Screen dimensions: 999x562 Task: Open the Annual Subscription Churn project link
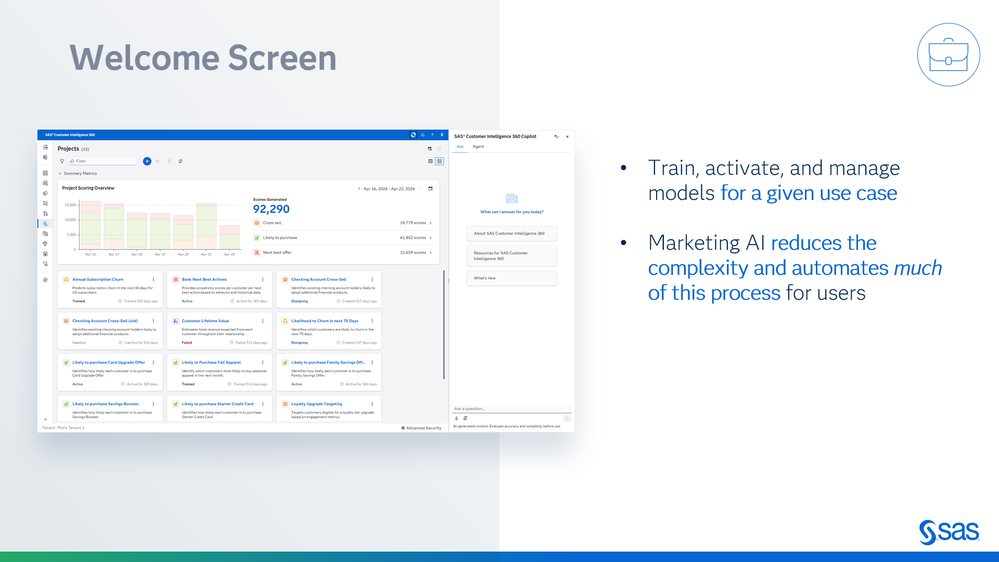(x=97, y=280)
